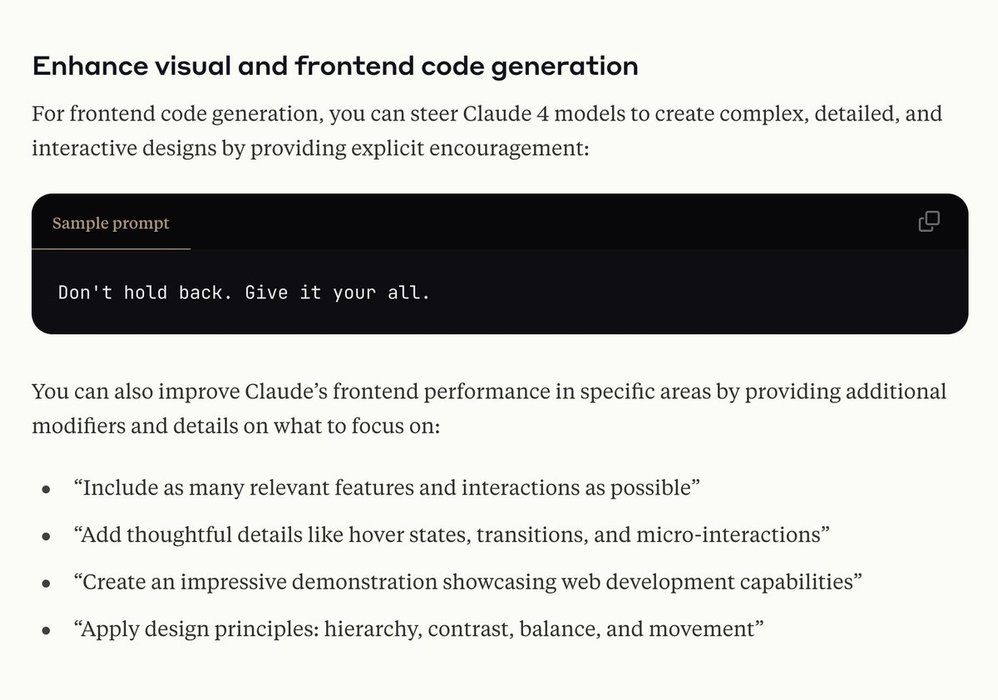Click the "Add thoughtful details like hover states" bullet
Screen dimensions: 998x700
(270, 535)
